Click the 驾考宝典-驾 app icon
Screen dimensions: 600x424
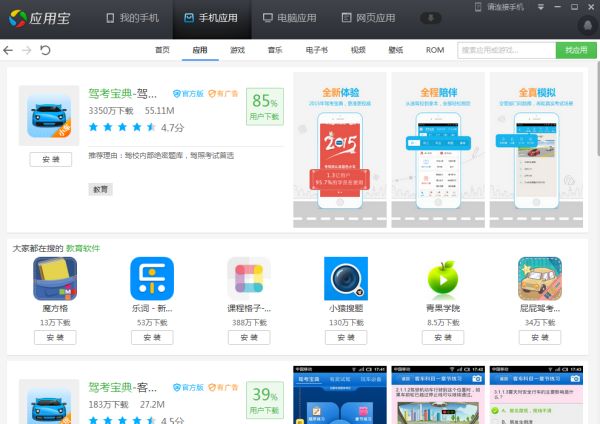click(49, 116)
